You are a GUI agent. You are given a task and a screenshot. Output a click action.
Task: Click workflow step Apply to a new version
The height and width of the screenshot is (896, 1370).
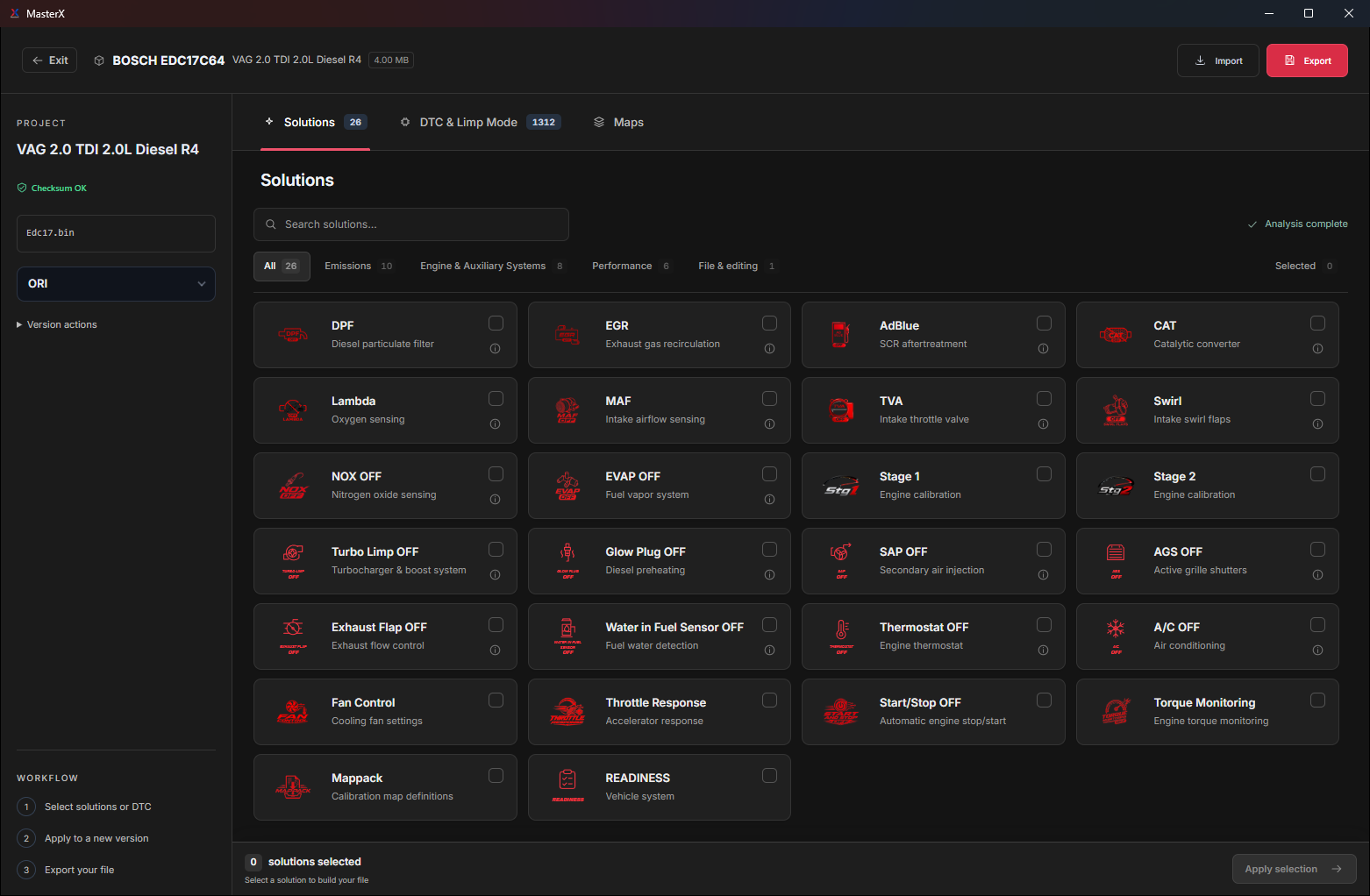point(83,838)
